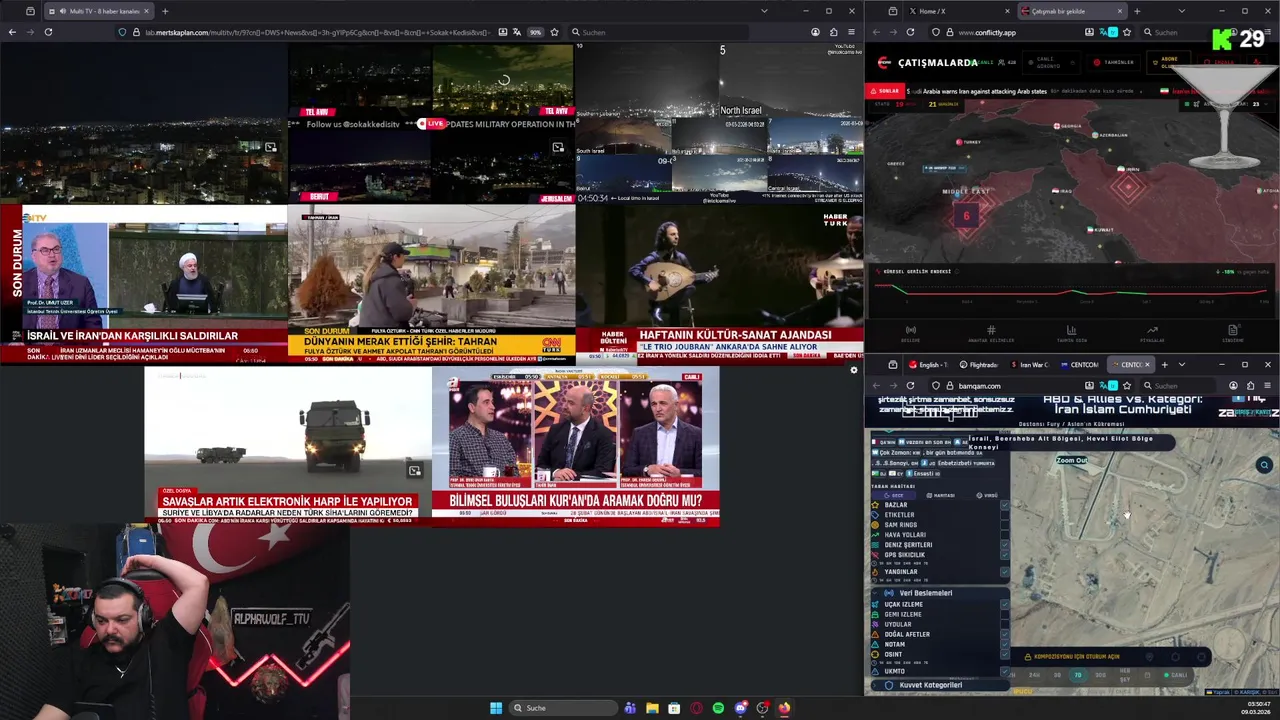Select the NTV İsrail ve İran stream

[143, 284]
